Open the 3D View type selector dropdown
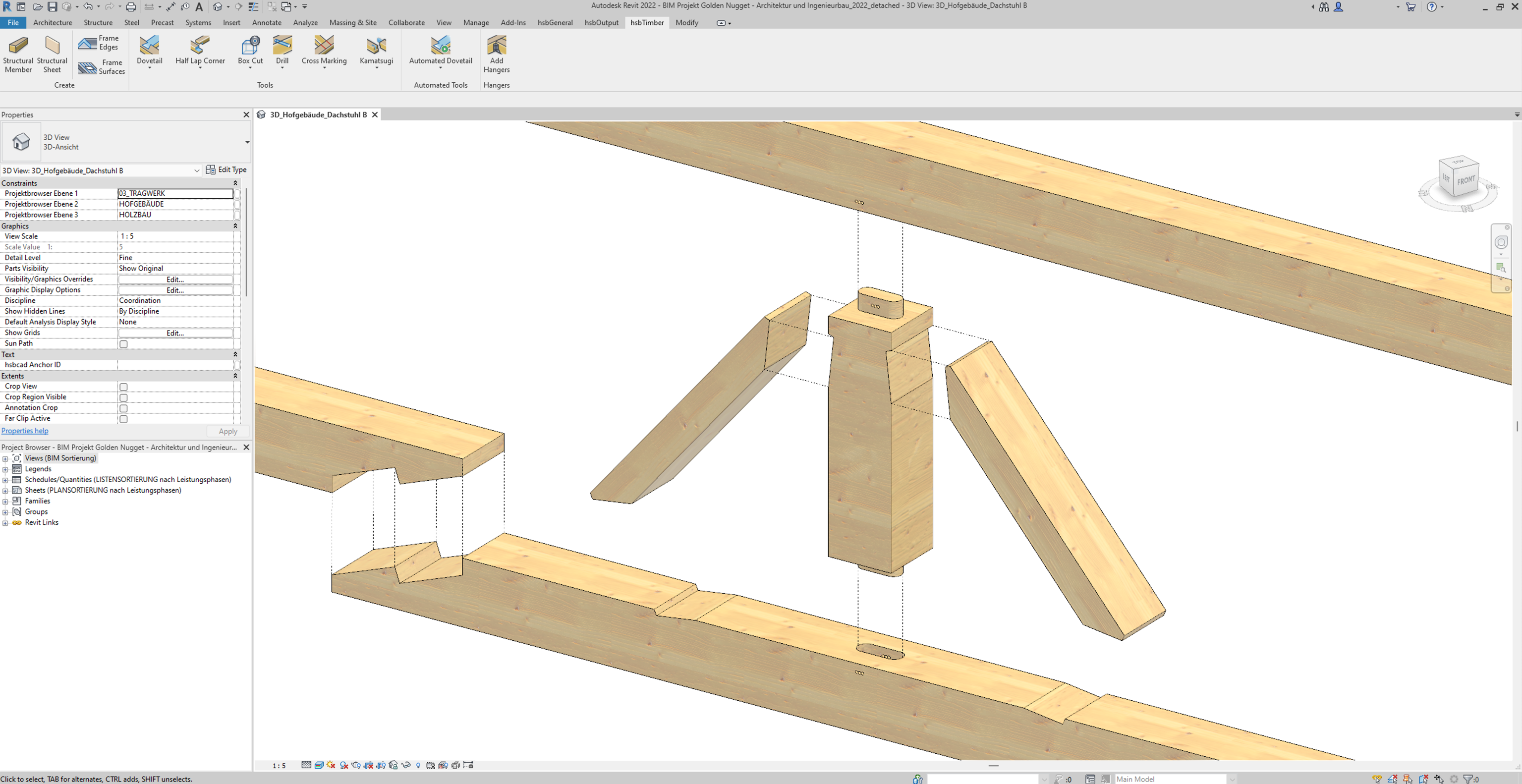Image resolution: width=1522 pixels, height=784 pixels. 247,142
